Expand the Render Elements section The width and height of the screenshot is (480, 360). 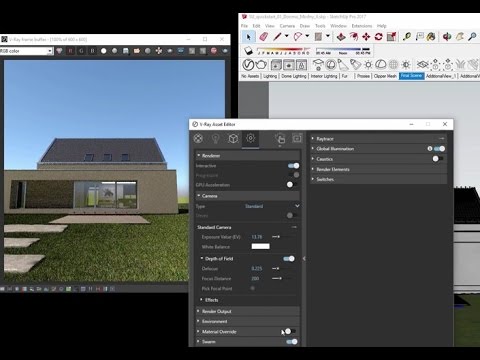(x=378, y=169)
